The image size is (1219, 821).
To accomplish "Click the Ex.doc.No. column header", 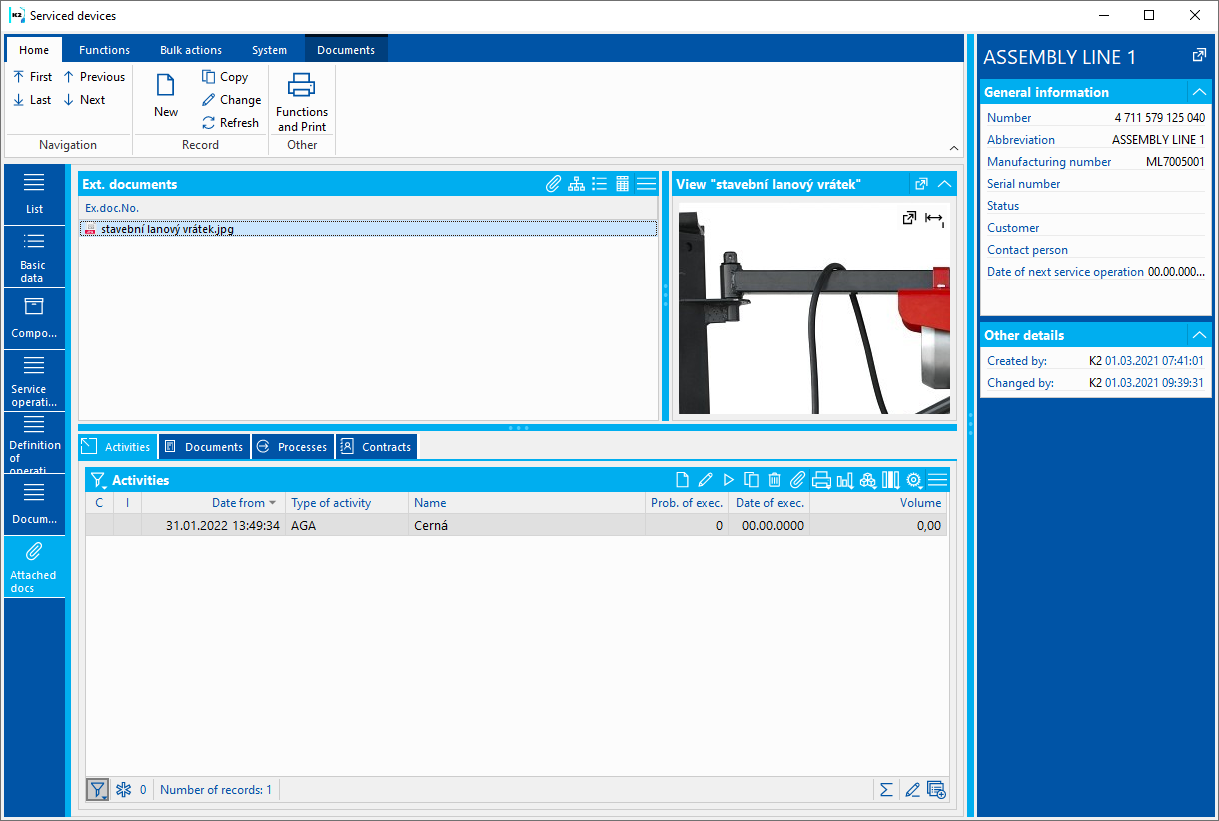I will tap(112, 208).
